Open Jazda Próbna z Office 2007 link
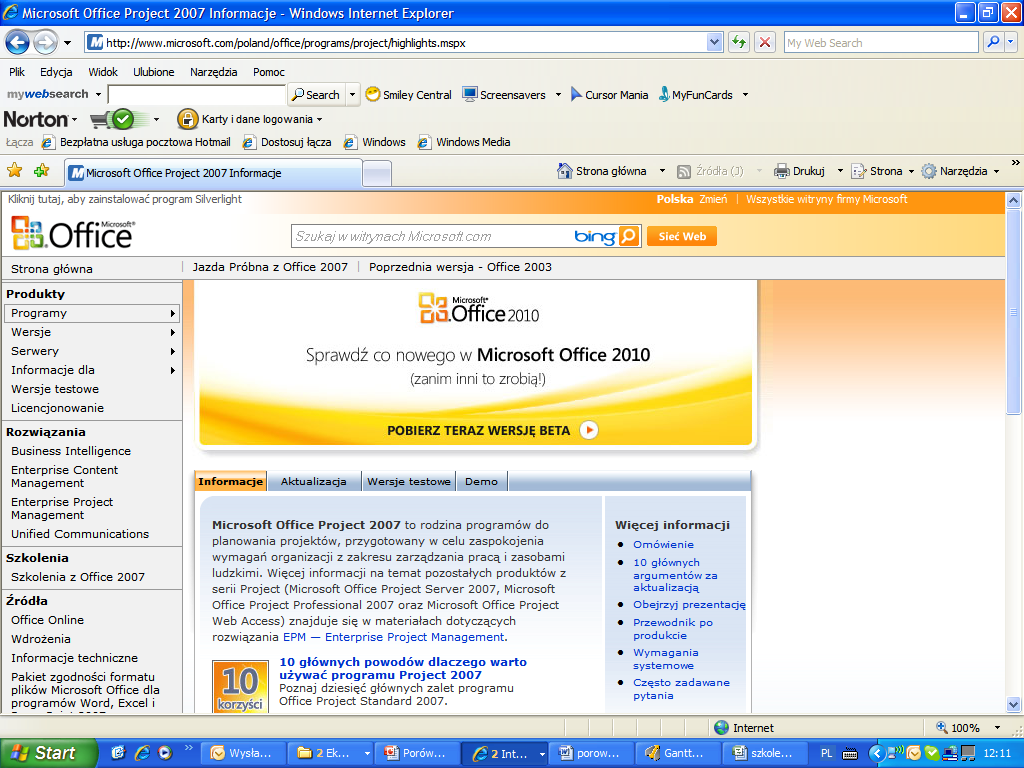The image size is (1024, 768). (x=270, y=267)
